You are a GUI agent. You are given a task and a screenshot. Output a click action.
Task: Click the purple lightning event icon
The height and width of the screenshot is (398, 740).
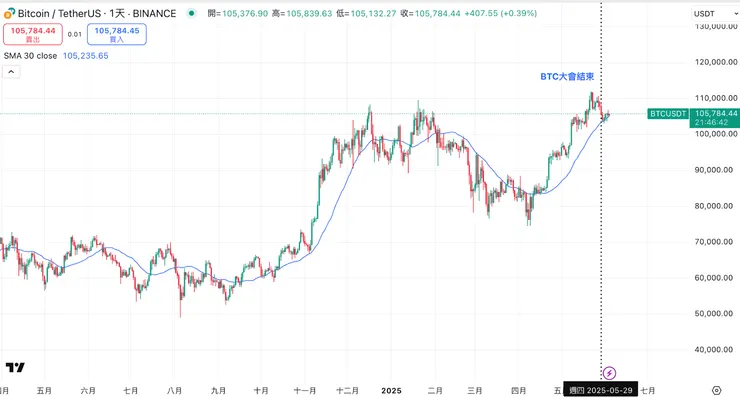coord(609,373)
